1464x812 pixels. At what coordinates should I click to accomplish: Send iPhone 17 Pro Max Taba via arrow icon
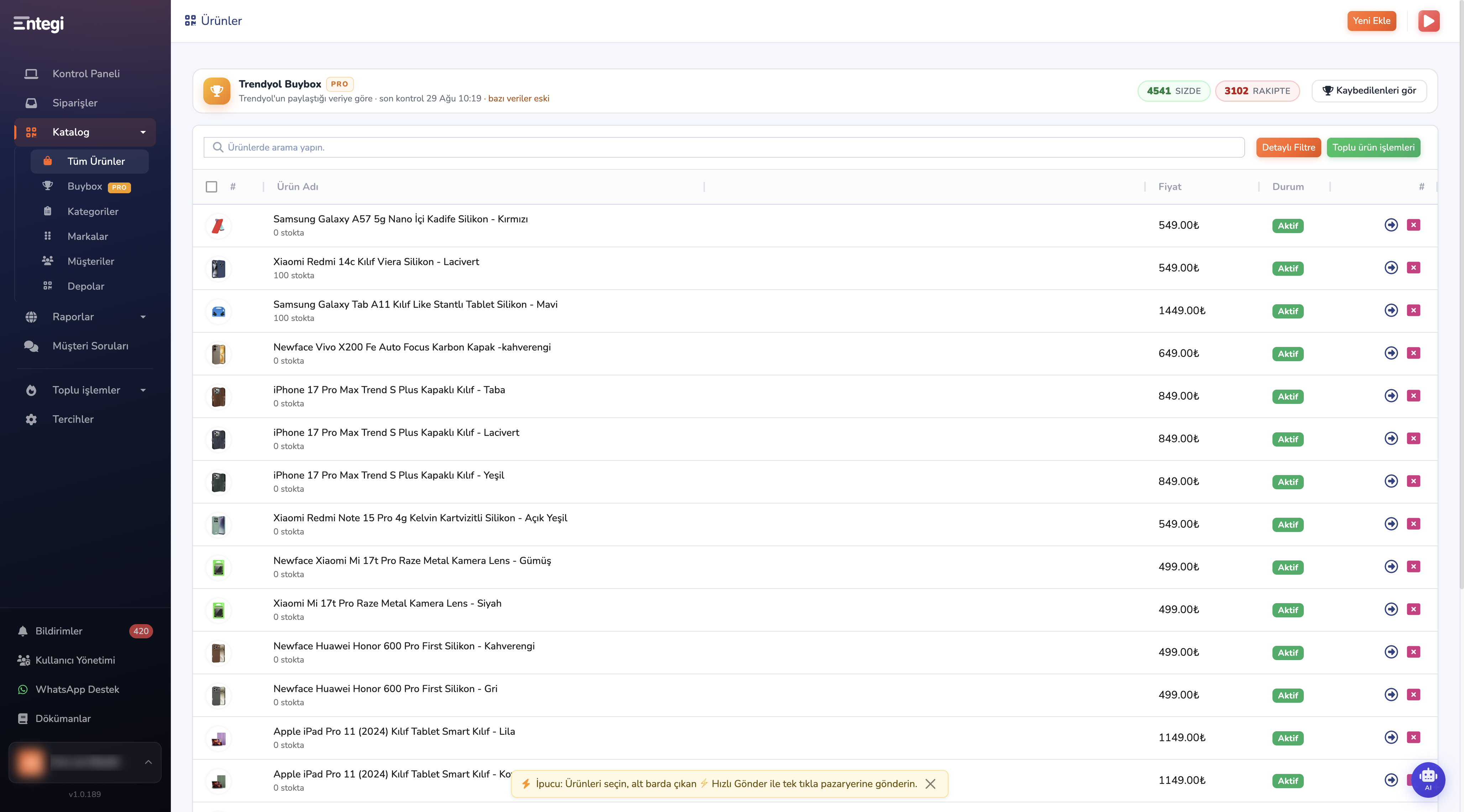click(1391, 395)
